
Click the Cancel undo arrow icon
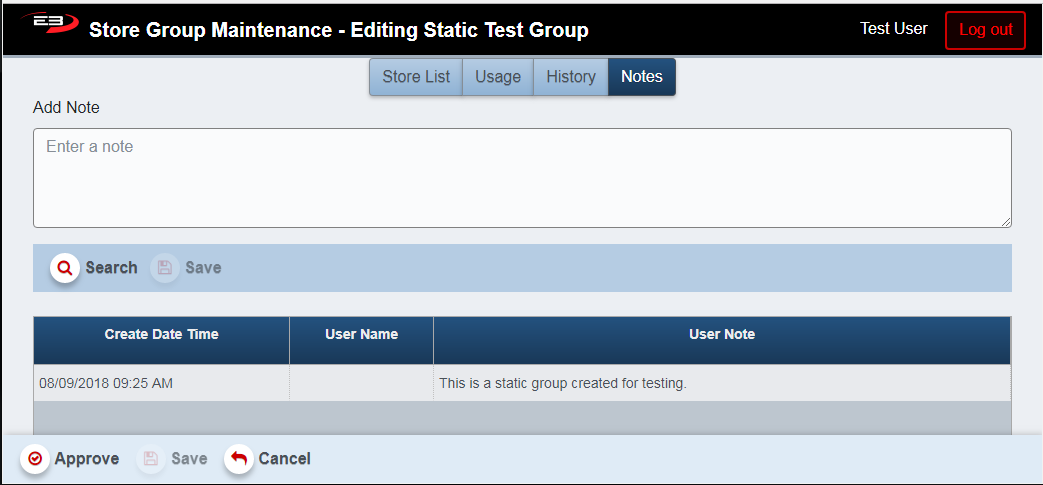click(239, 459)
